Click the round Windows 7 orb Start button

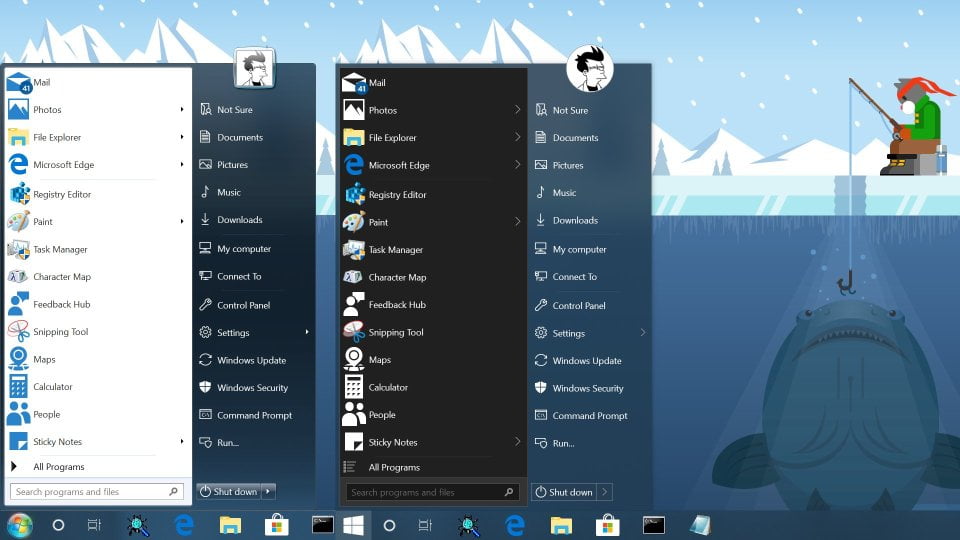click(19, 524)
